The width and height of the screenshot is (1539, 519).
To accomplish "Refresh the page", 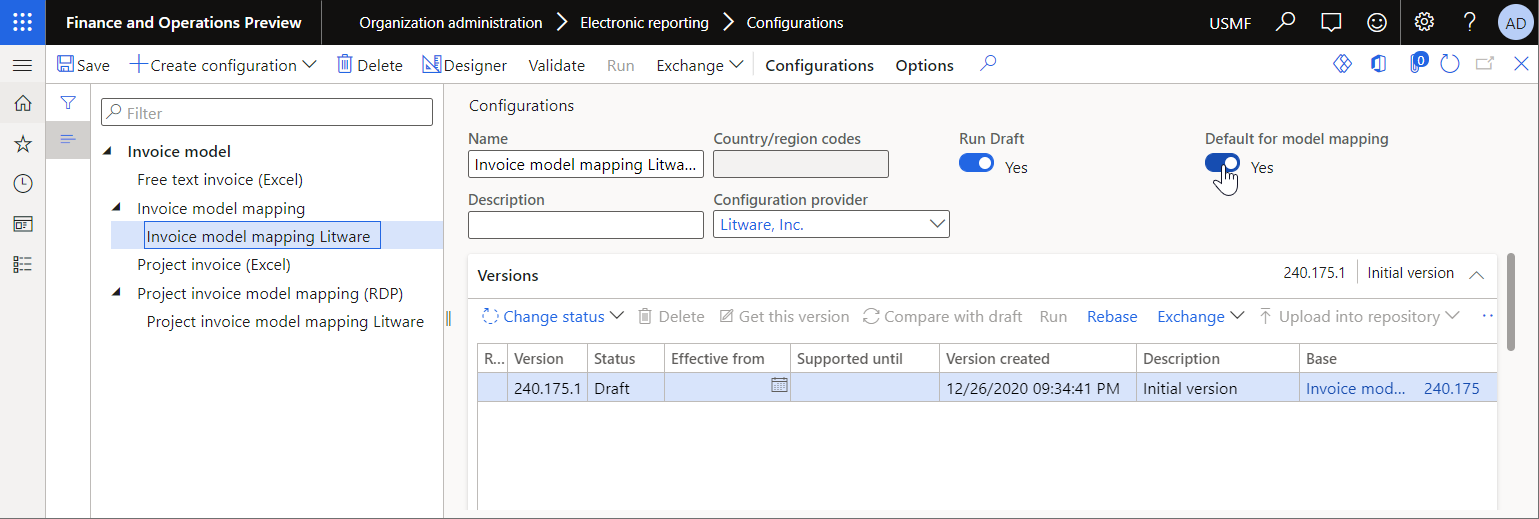I will tap(1450, 64).
